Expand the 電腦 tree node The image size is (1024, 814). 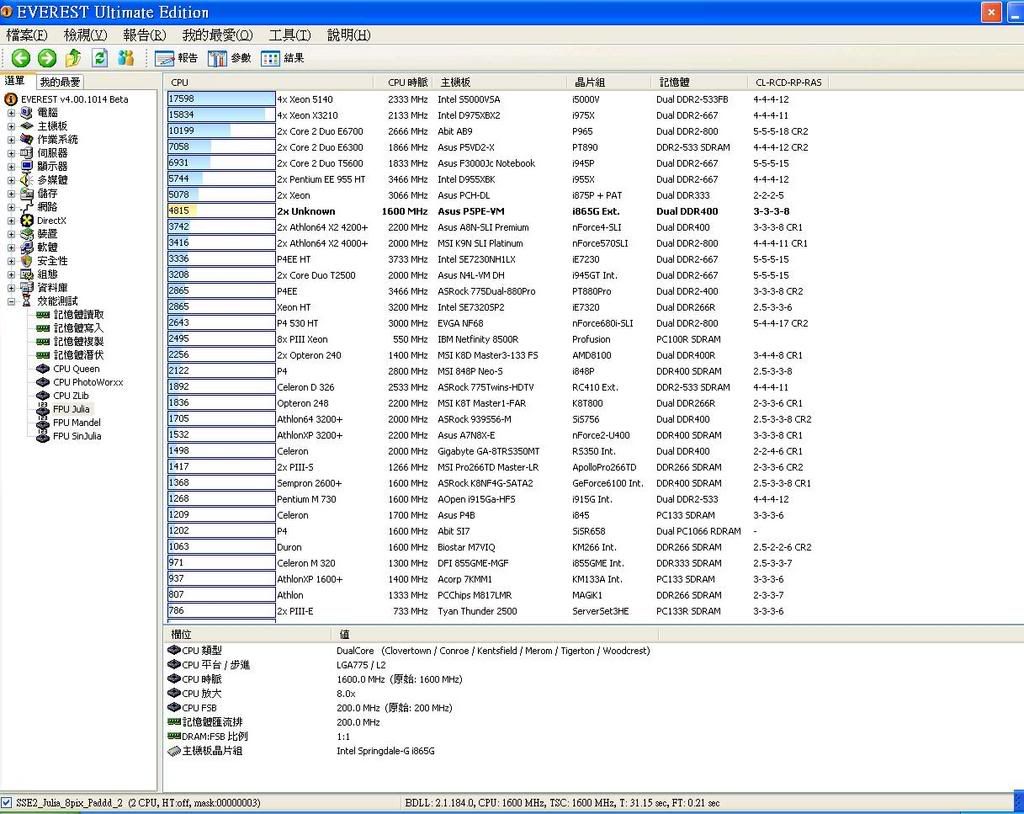11,112
